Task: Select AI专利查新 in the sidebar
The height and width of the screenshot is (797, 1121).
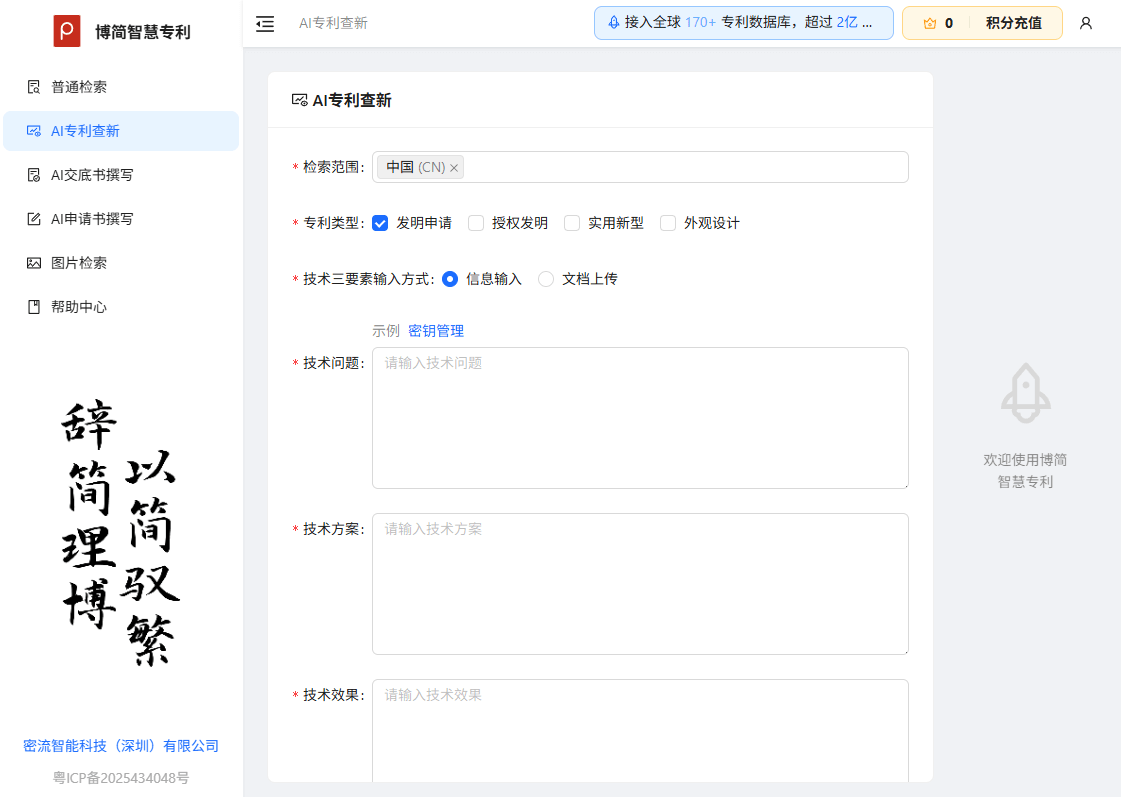Action: point(121,131)
